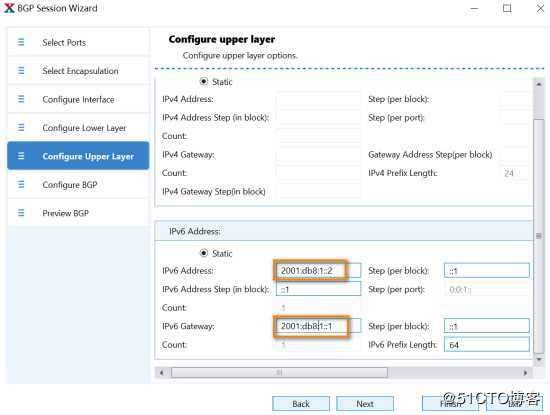
Task: Click IPv6 Gateway Step (per block) field
Action: coord(487,326)
